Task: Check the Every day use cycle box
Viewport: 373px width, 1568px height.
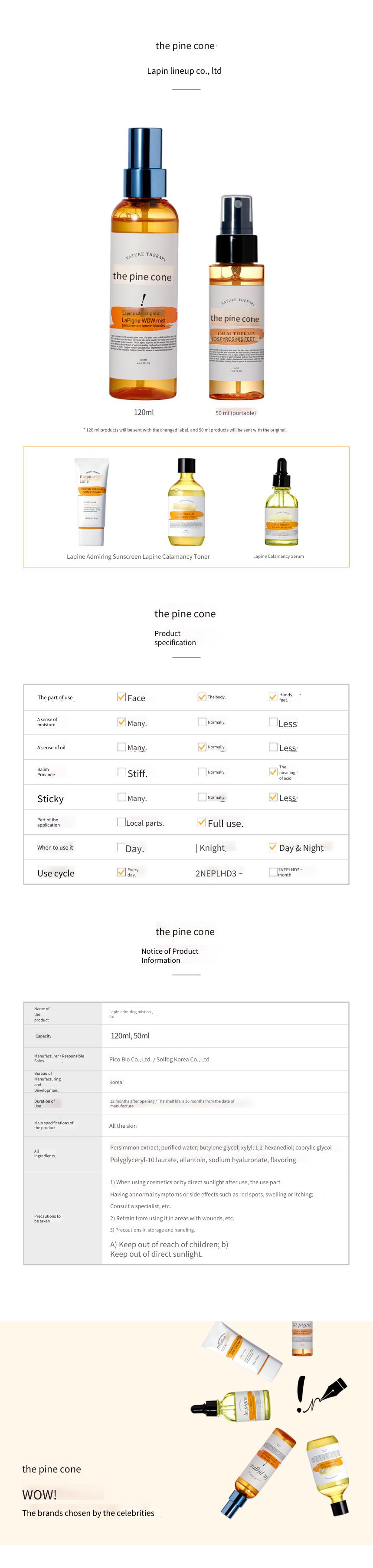Action: tap(122, 872)
